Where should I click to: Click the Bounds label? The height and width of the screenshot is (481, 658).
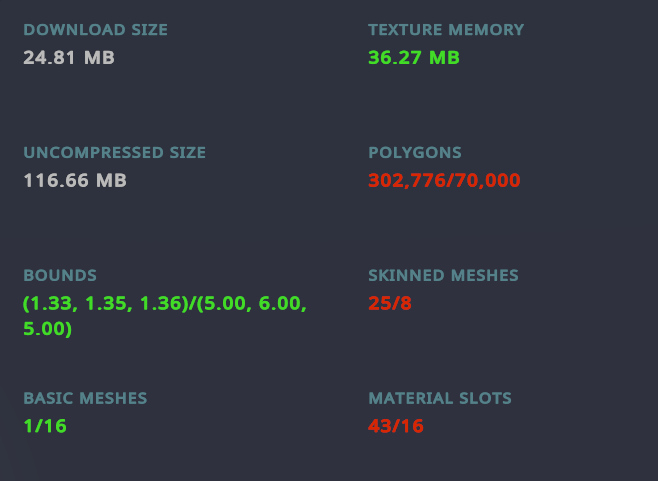point(60,276)
